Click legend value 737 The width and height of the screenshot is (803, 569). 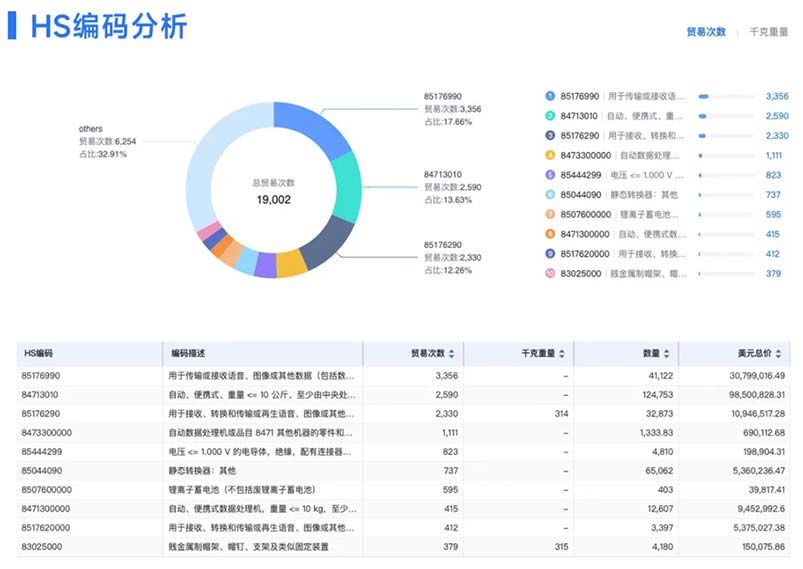[773, 195]
